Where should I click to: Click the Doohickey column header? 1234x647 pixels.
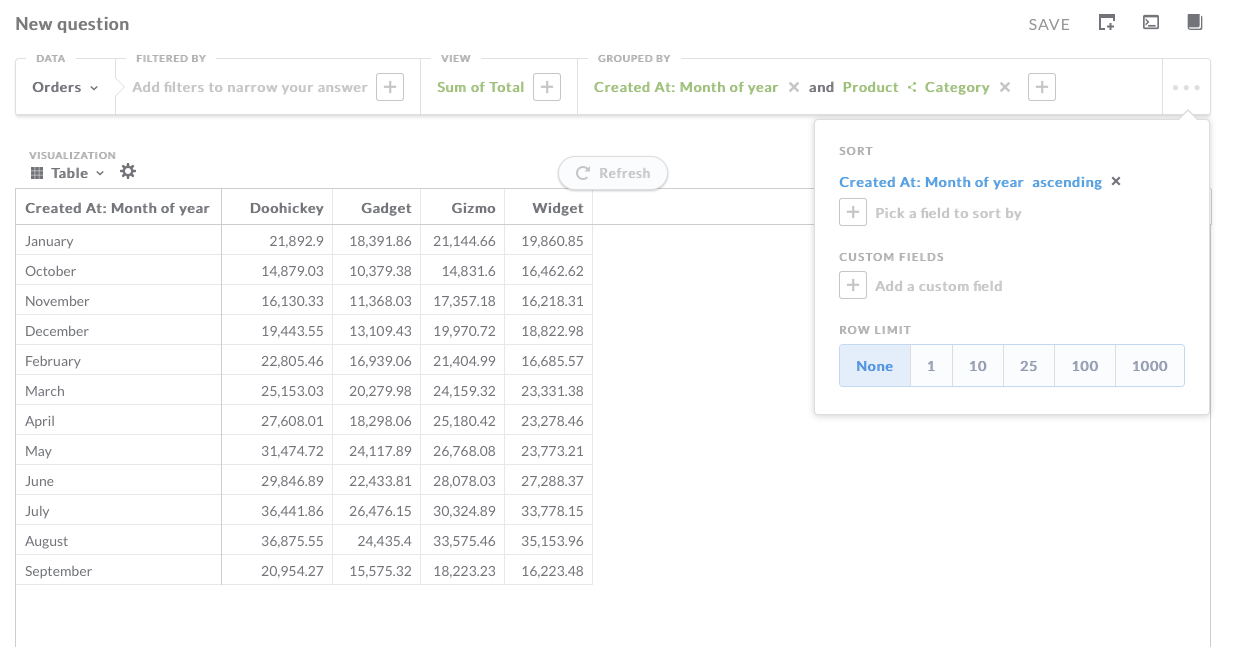(286, 208)
